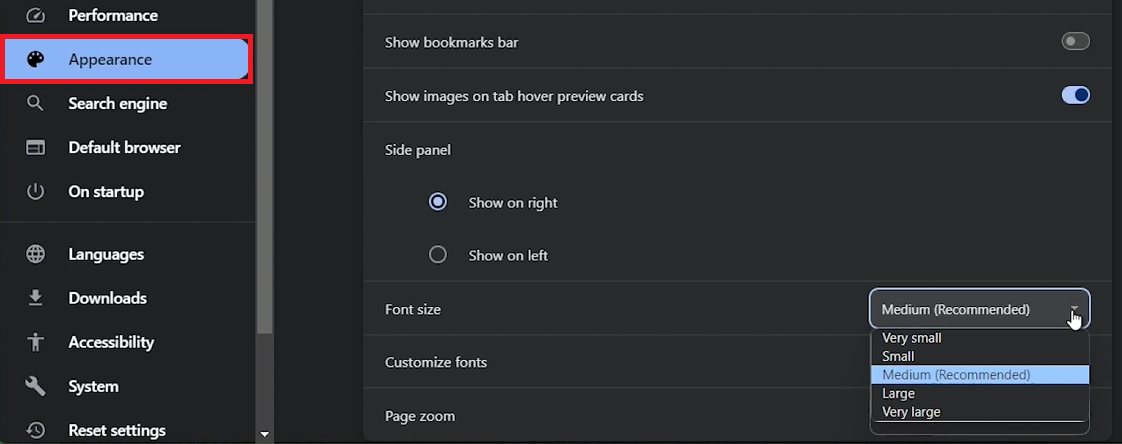Click the Performance gauge icon

[x=35, y=16]
